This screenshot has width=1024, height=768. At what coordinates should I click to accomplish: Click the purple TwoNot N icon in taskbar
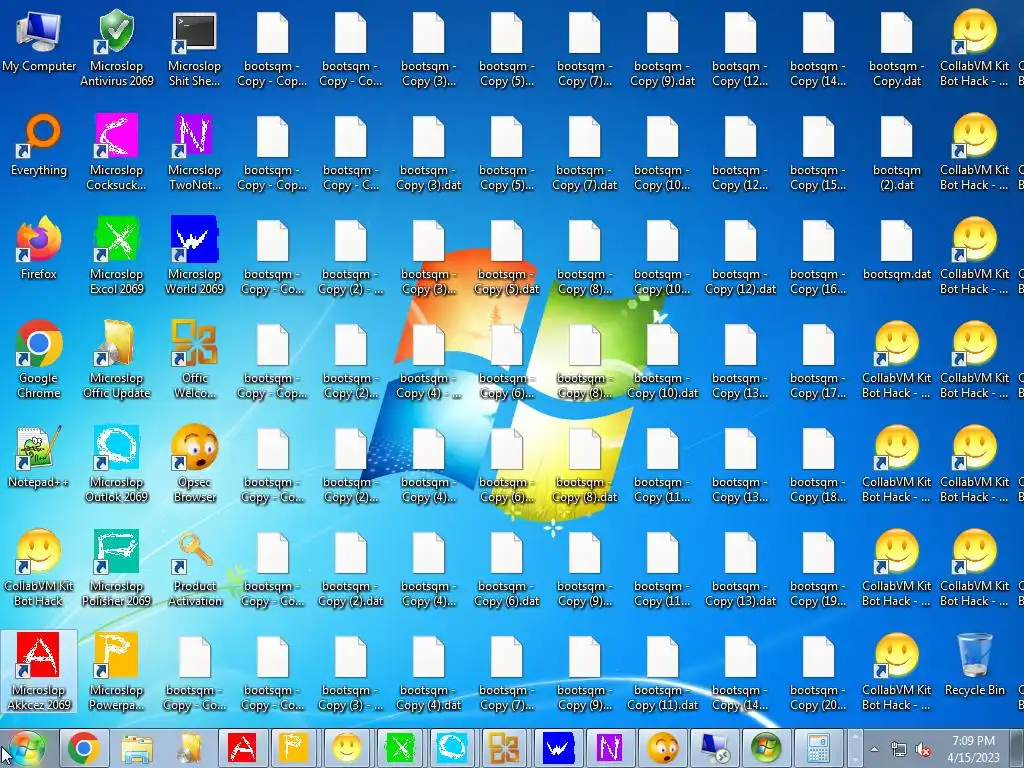click(609, 748)
